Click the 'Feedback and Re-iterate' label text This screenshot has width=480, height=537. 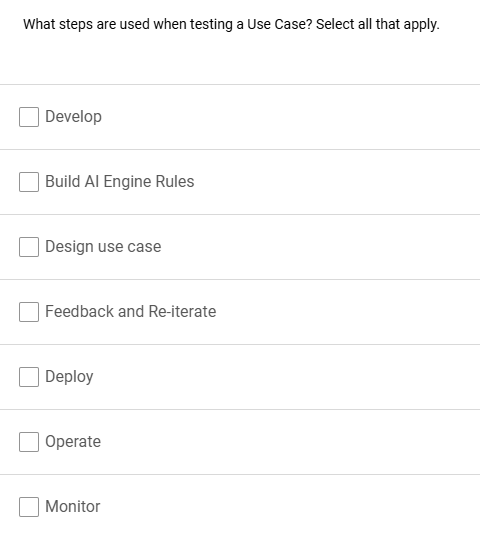(x=130, y=312)
